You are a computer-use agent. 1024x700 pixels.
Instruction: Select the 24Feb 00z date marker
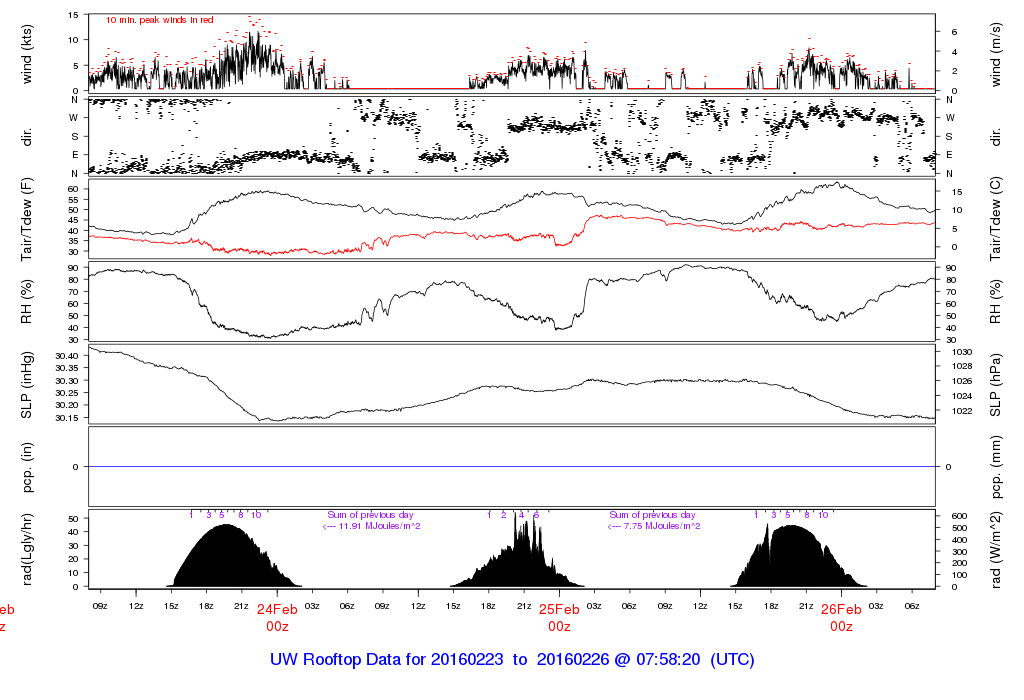pyautogui.click(x=277, y=617)
